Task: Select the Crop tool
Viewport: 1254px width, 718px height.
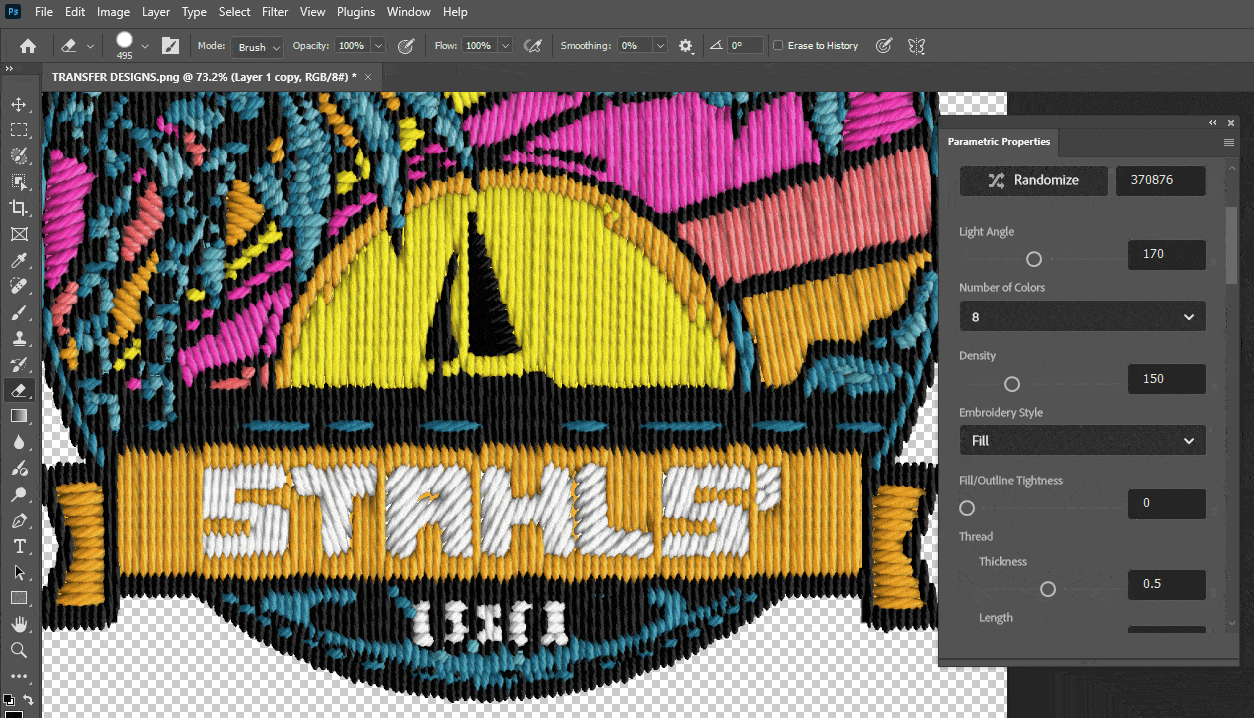Action: [19, 208]
